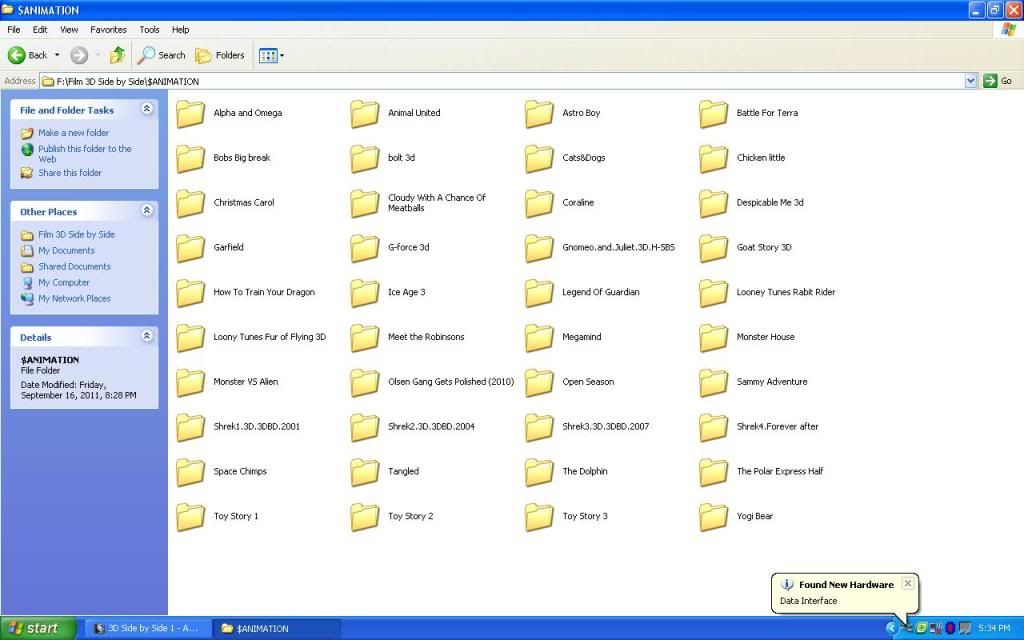Image resolution: width=1024 pixels, height=640 pixels.
Task: Open the Help menu
Action: click(x=180, y=29)
